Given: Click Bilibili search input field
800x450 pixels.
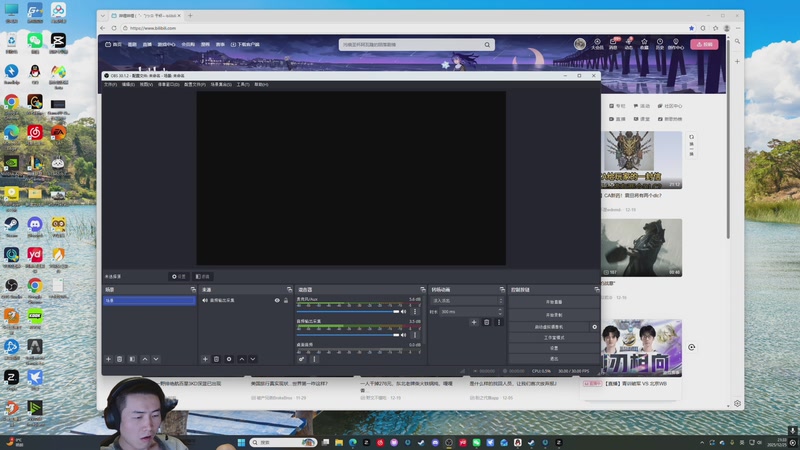Looking at the screenshot, I should pos(411,45).
